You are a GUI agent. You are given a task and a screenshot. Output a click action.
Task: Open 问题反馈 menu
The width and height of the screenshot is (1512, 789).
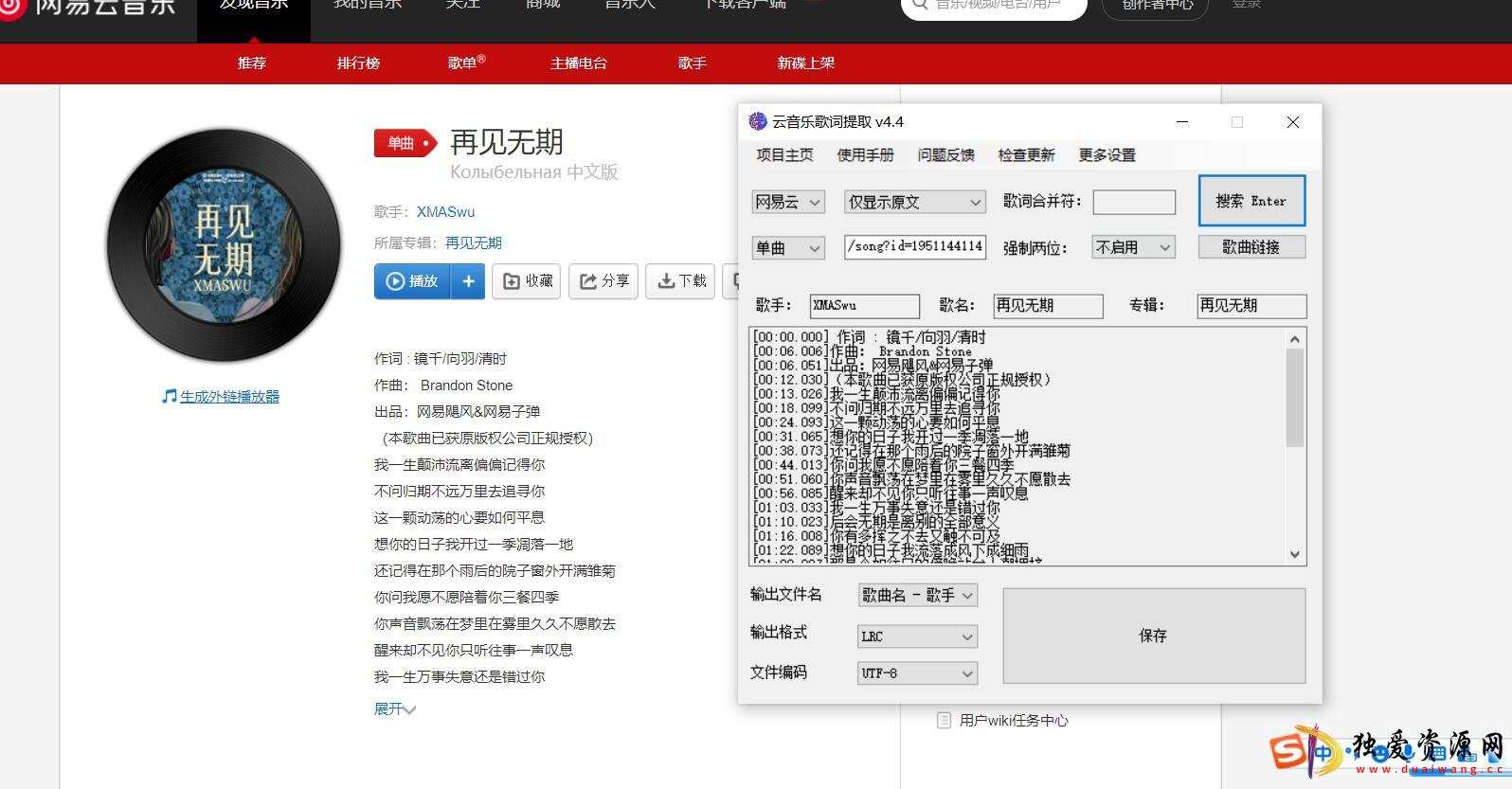click(x=945, y=155)
